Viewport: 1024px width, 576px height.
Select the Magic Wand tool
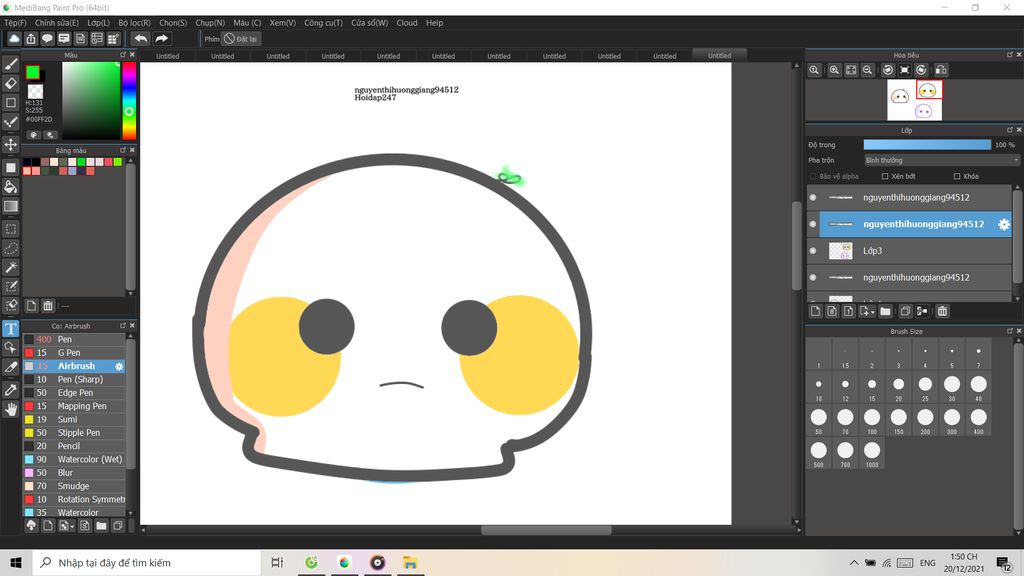click(11, 267)
